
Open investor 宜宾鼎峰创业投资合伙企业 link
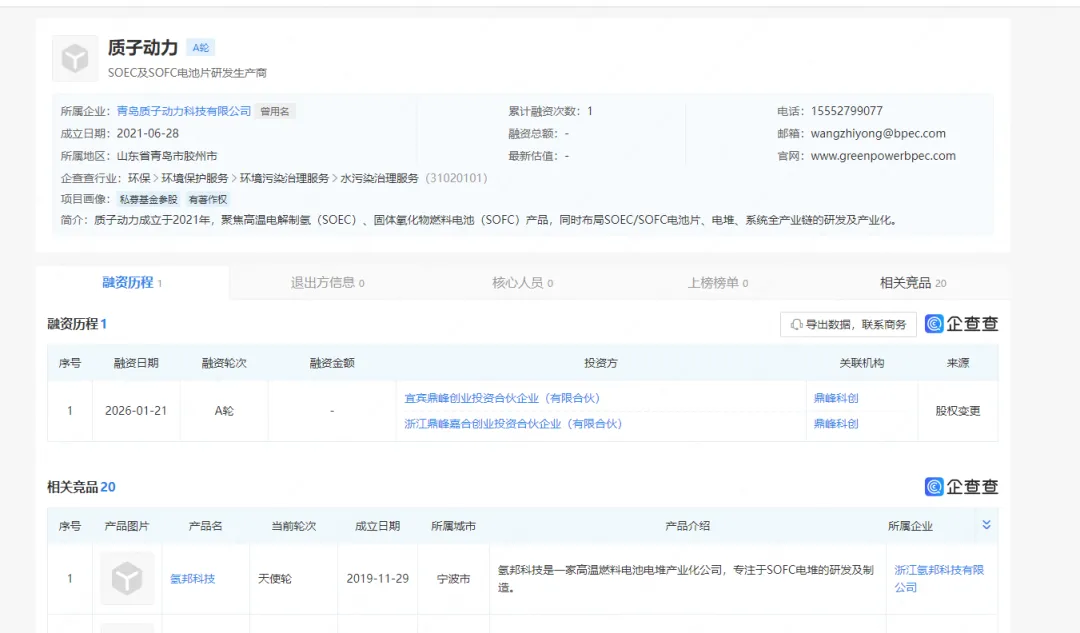click(502, 398)
